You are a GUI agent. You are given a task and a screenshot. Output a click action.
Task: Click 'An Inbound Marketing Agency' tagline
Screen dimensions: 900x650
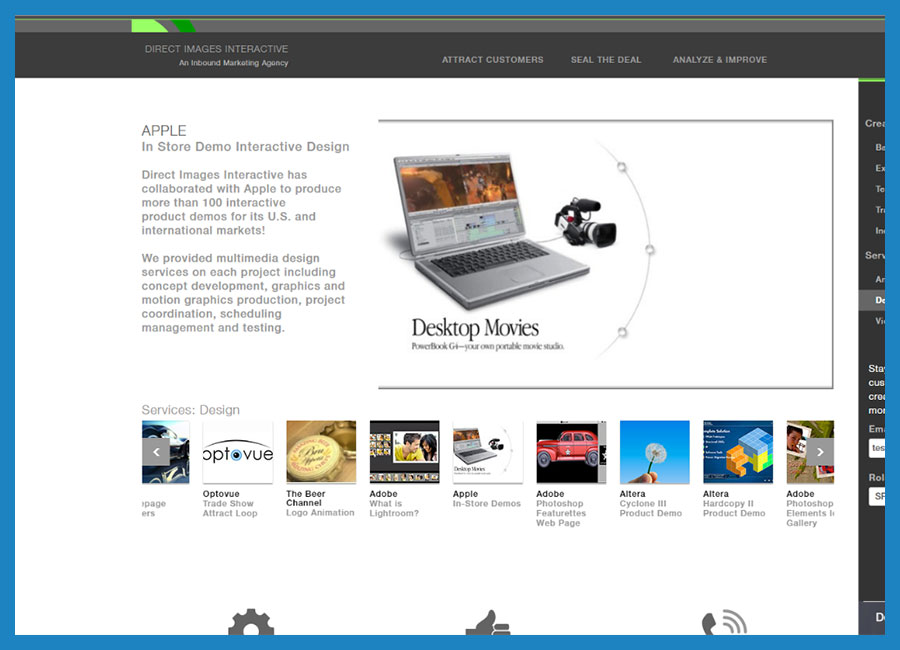click(x=234, y=63)
